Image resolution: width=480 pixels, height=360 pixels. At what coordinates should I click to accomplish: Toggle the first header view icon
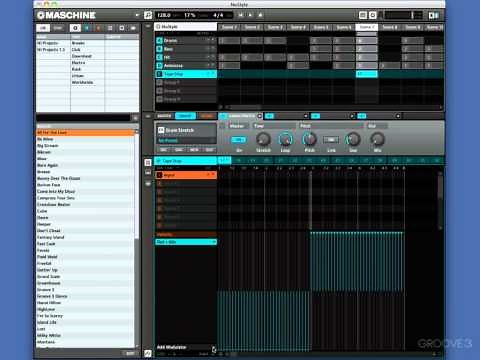pos(363,15)
